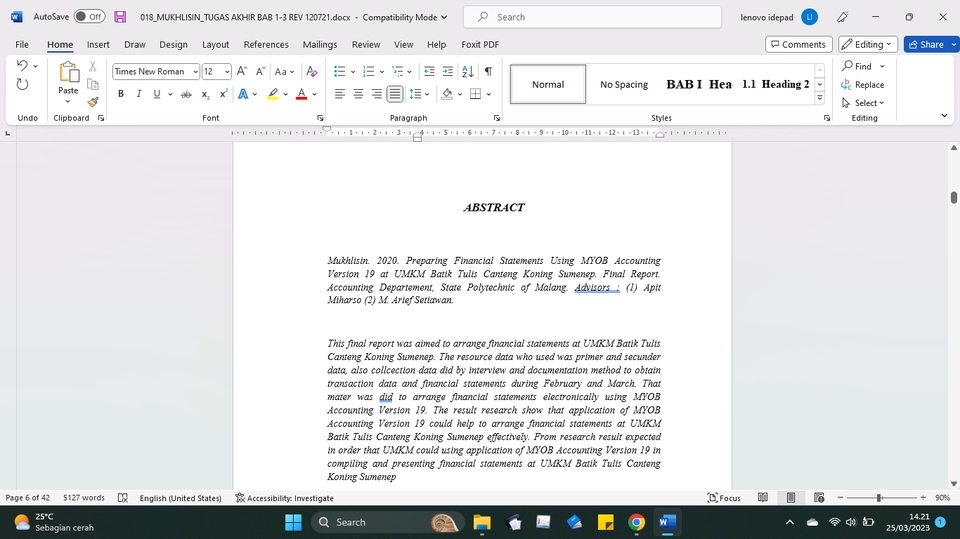Click the spelling proofing icon in status bar
This screenshot has width=960, height=539.
pos(123,498)
